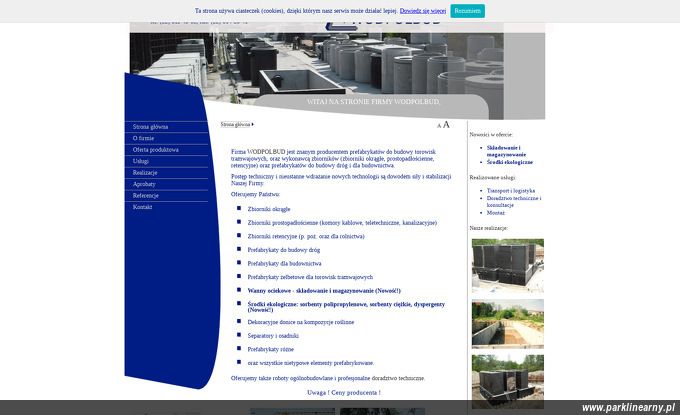This screenshot has height=415, width=680.
Task: Click the small A font size icon
Action: click(439, 126)
